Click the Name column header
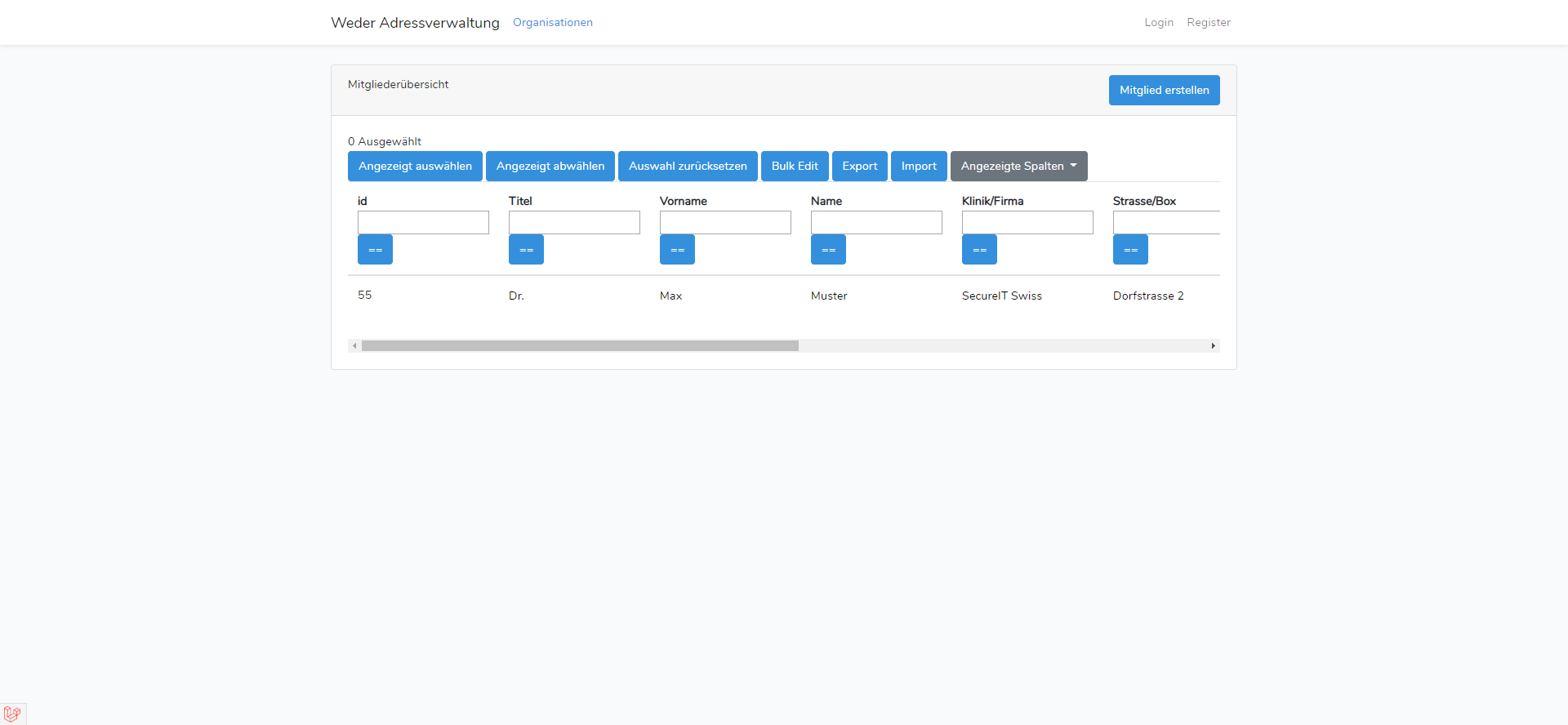1568x725 pixels. coord(826,201)
